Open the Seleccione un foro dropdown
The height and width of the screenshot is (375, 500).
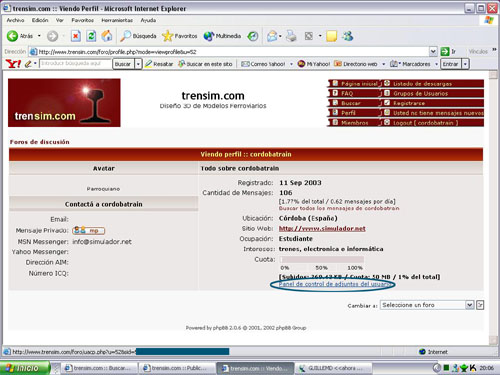(x=427, y=305)
